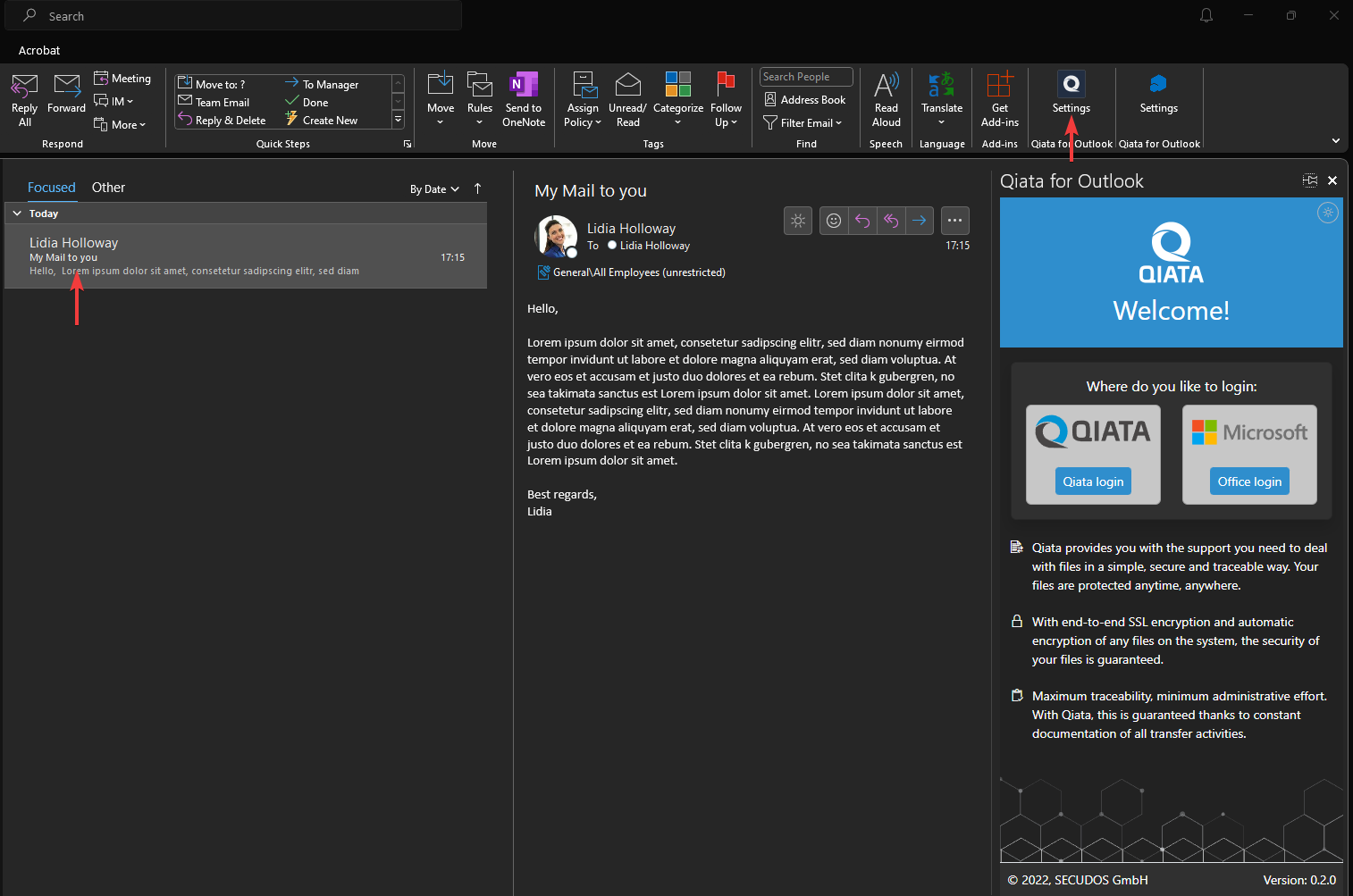Reverse sort order with the arrow
The width and height of the screenshot is (1353, 896).
(478, 188)
